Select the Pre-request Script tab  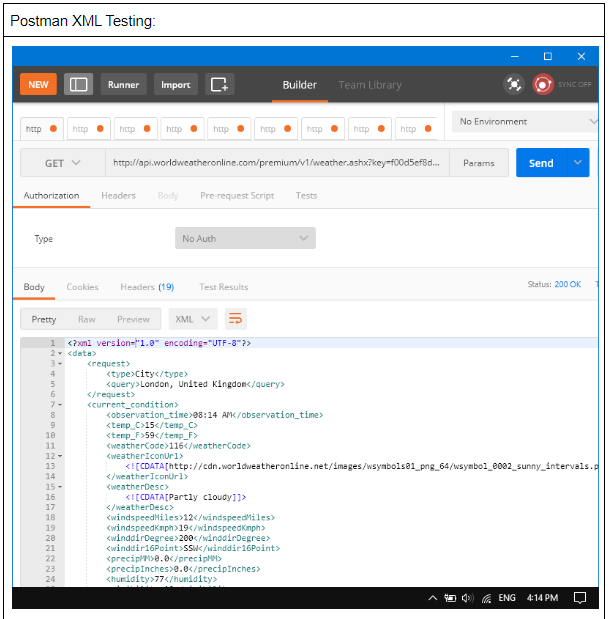click(237, 195)
